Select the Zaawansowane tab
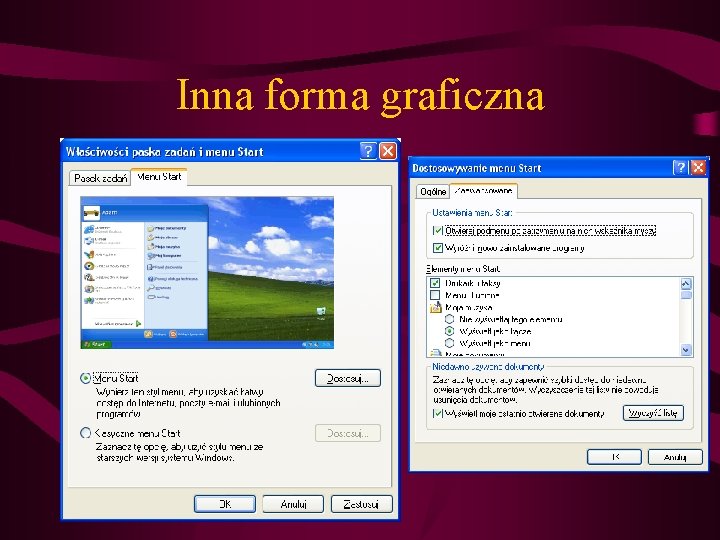 pos(484,191)
